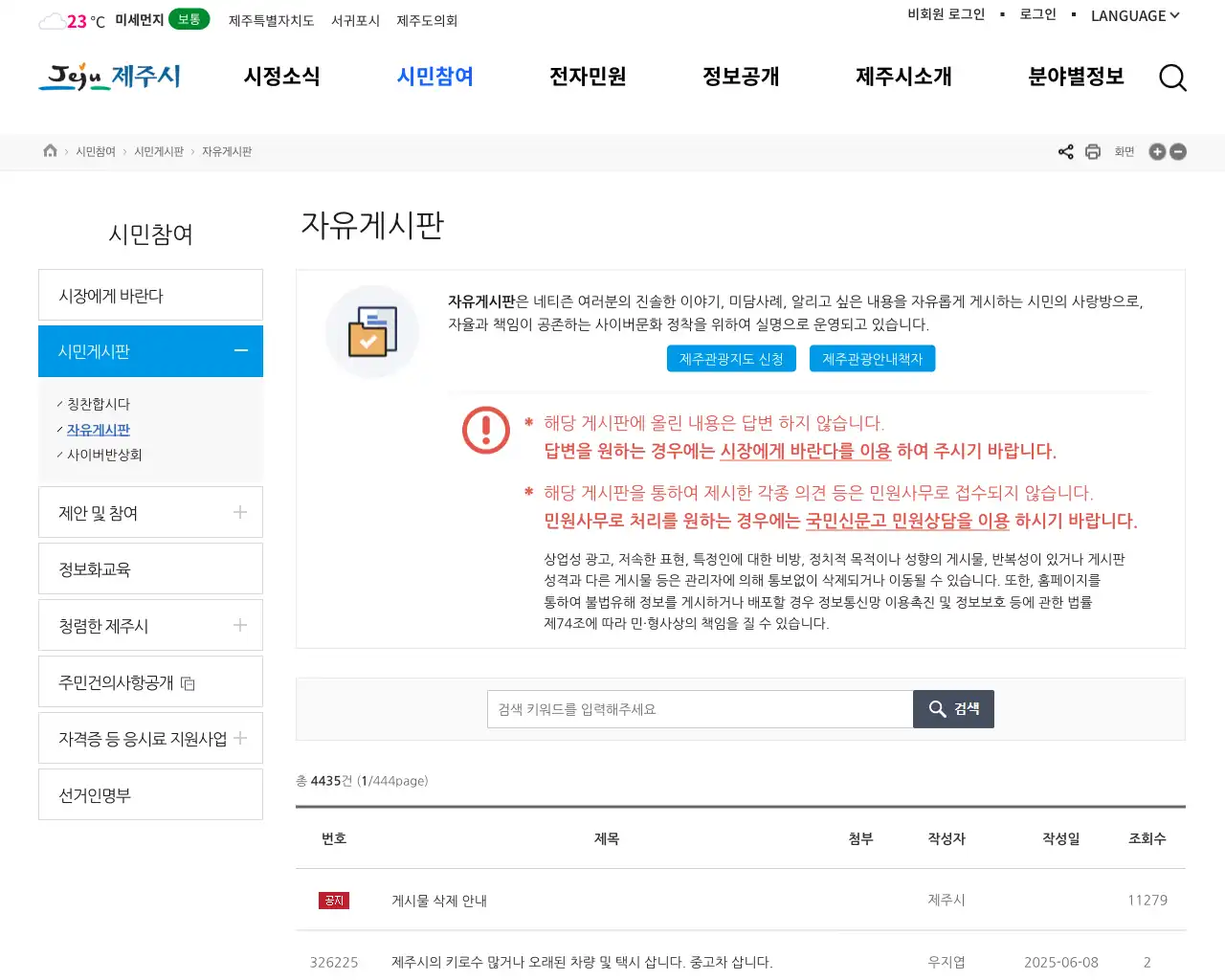
Task: Open 서귀포시 top link
Action: pos(355,20)
